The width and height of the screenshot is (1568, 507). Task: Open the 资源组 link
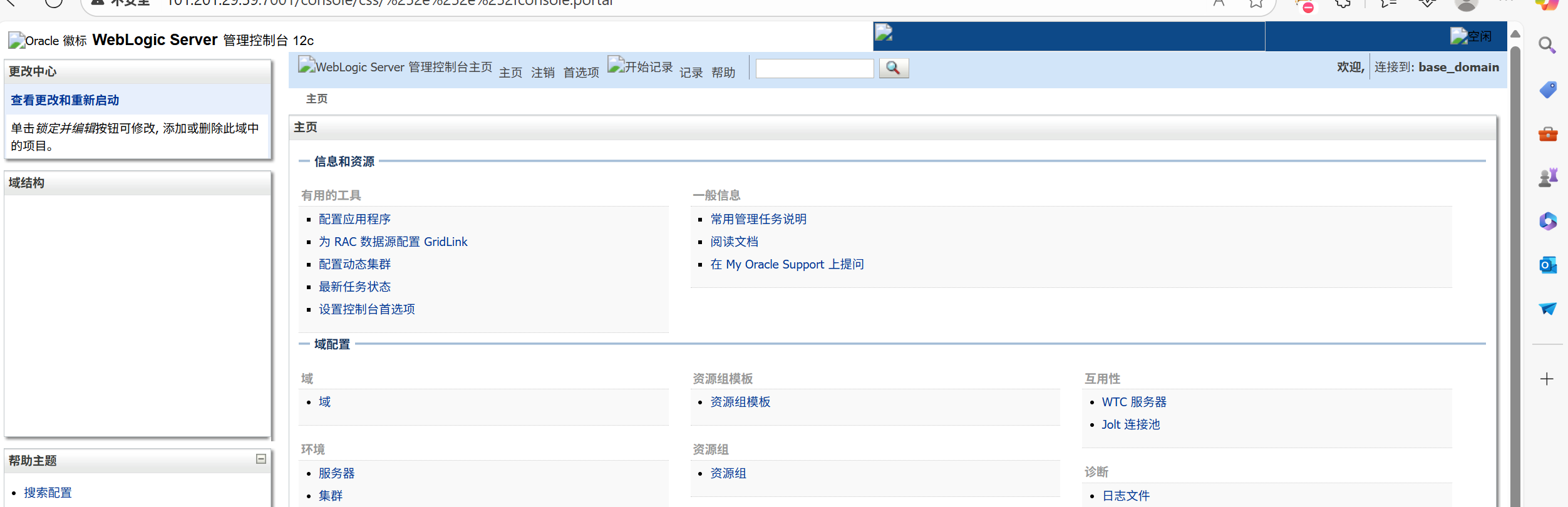728,473
